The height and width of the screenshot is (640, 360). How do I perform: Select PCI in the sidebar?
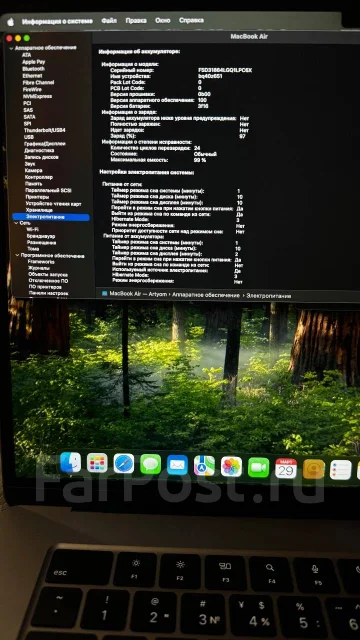pos(27,103)
